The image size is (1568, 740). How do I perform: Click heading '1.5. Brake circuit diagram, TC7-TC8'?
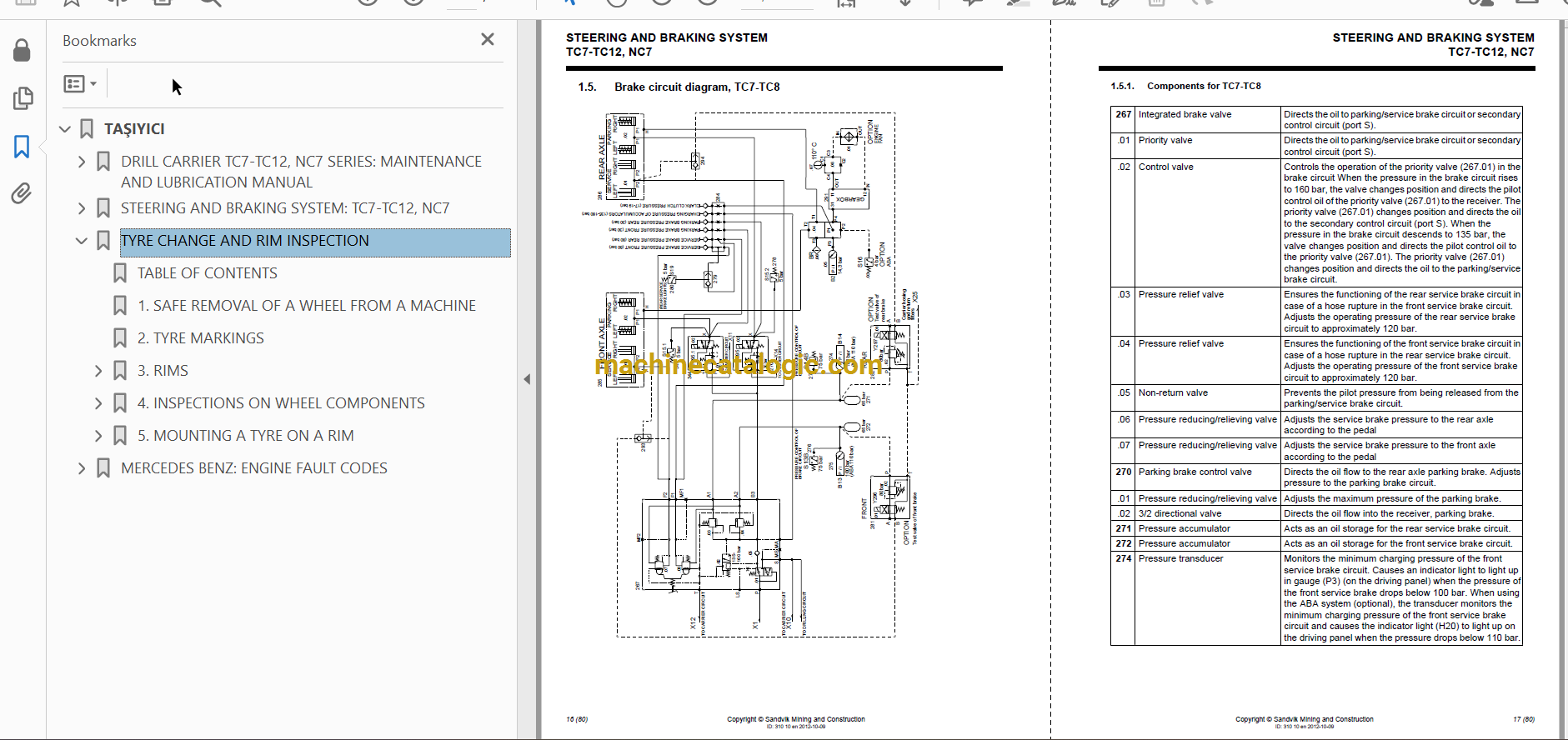(x=679, y=87)
